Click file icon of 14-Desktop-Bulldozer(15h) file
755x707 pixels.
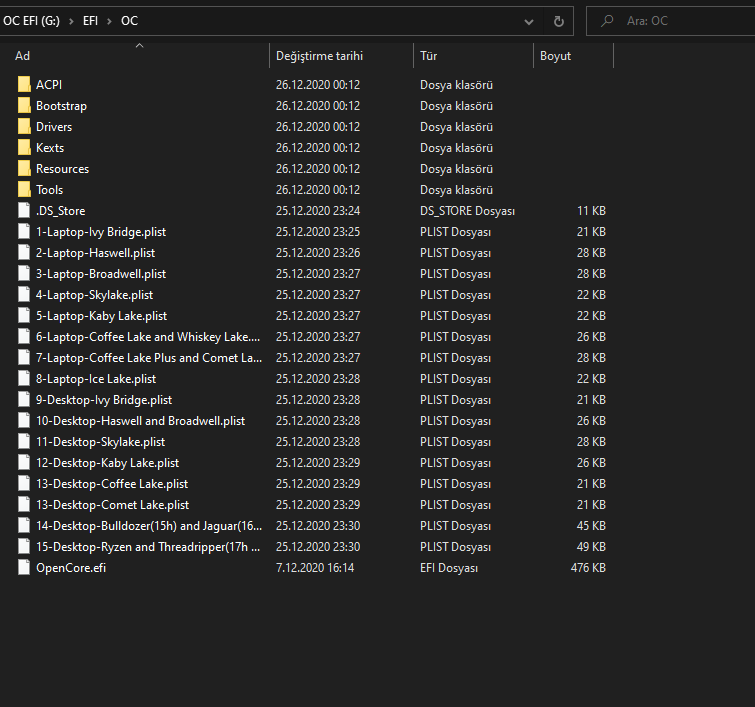coord(24,525)
